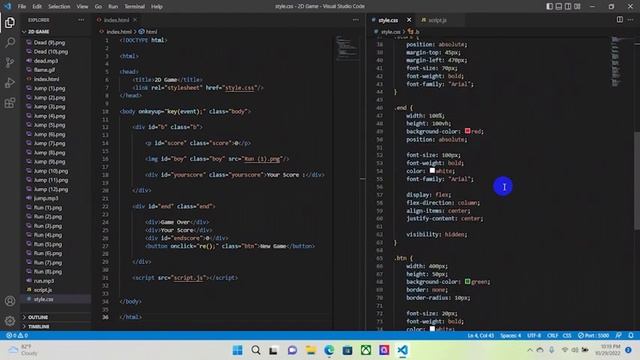This screenshot has height=360, width=640.
Task: Click the style.css editor minimap
Action: pos(616,61)
